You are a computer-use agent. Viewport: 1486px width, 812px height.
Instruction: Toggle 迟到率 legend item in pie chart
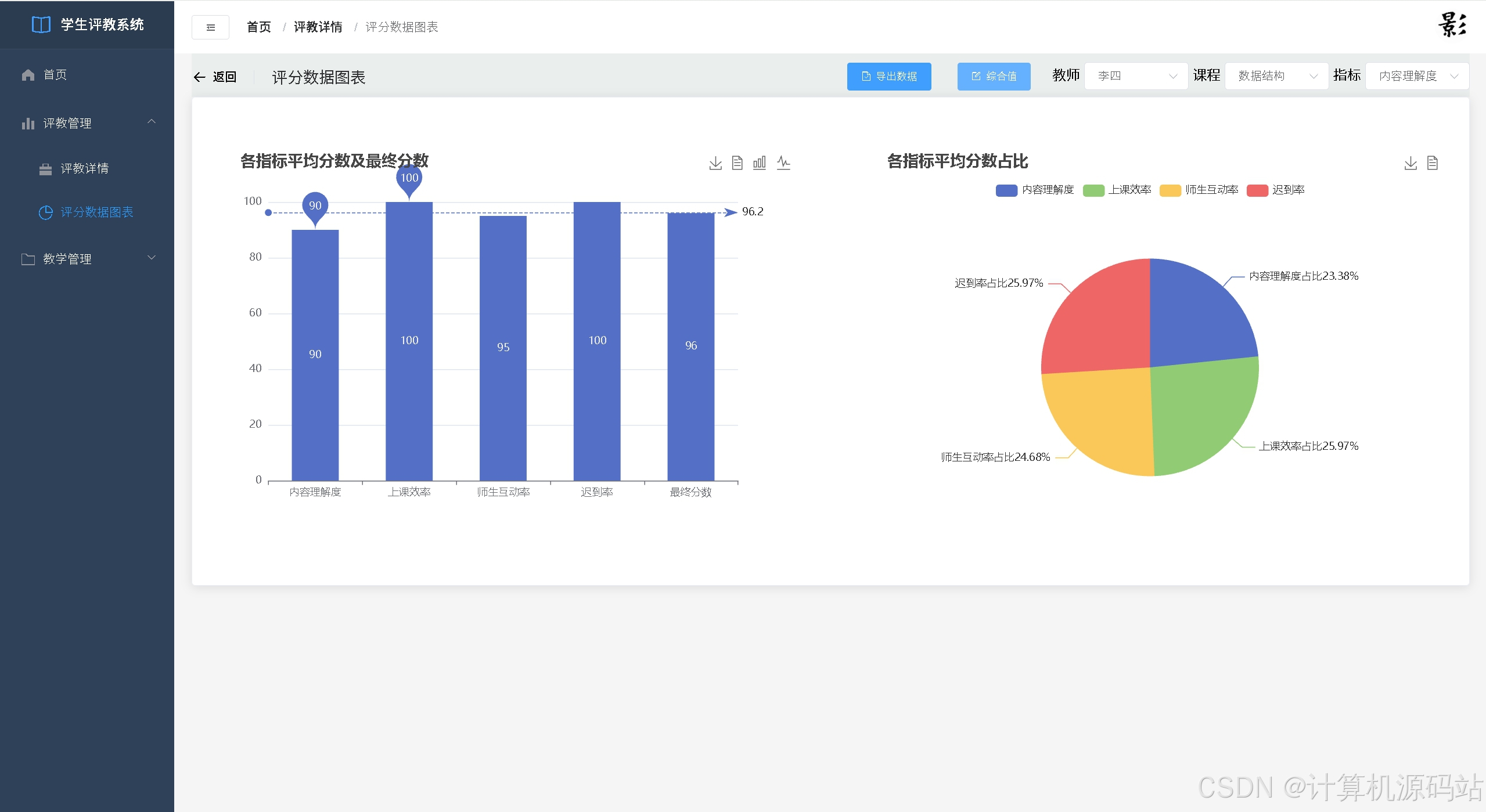1276,190
